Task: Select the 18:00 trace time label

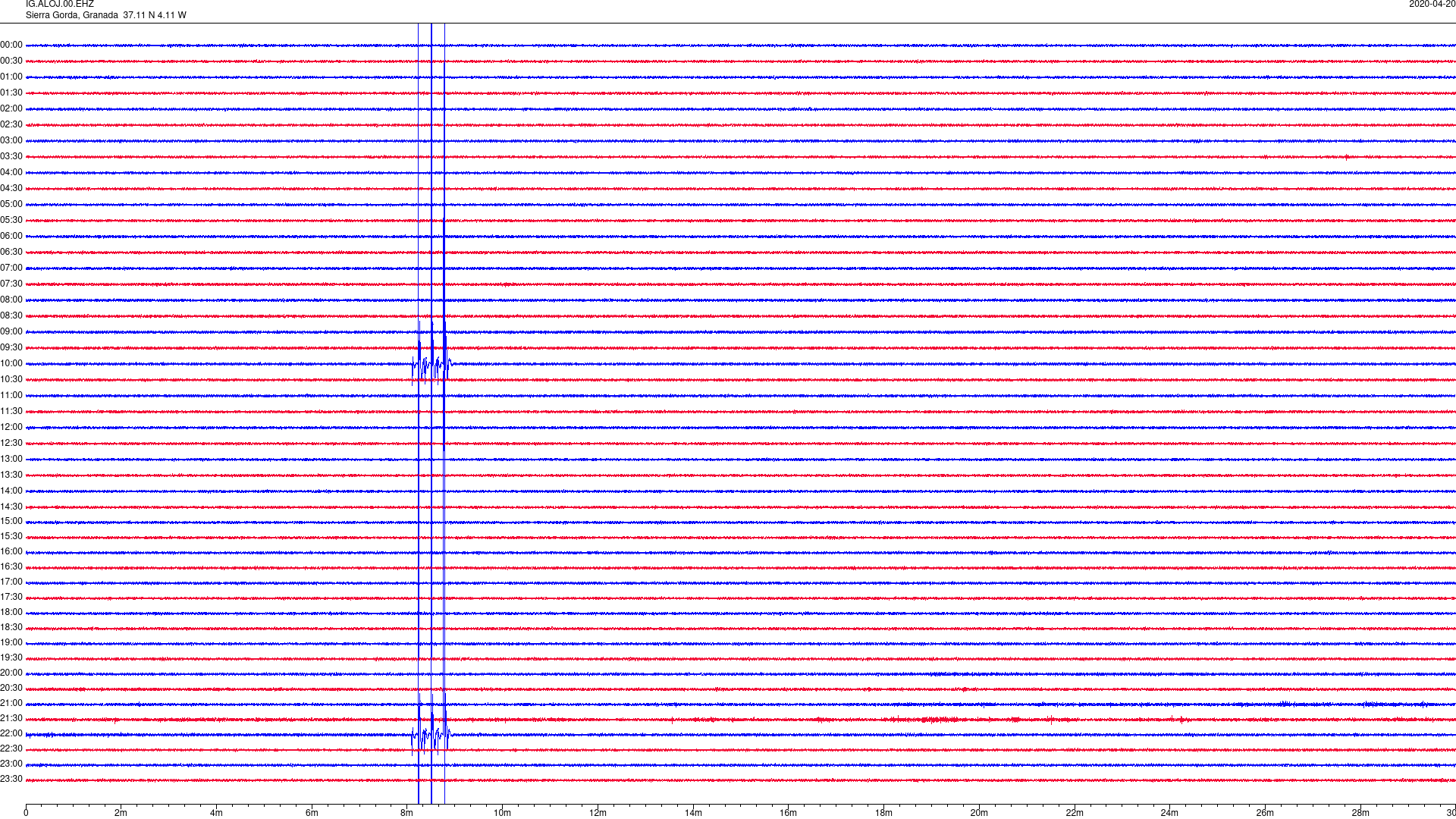Action: tap(11, 613)
